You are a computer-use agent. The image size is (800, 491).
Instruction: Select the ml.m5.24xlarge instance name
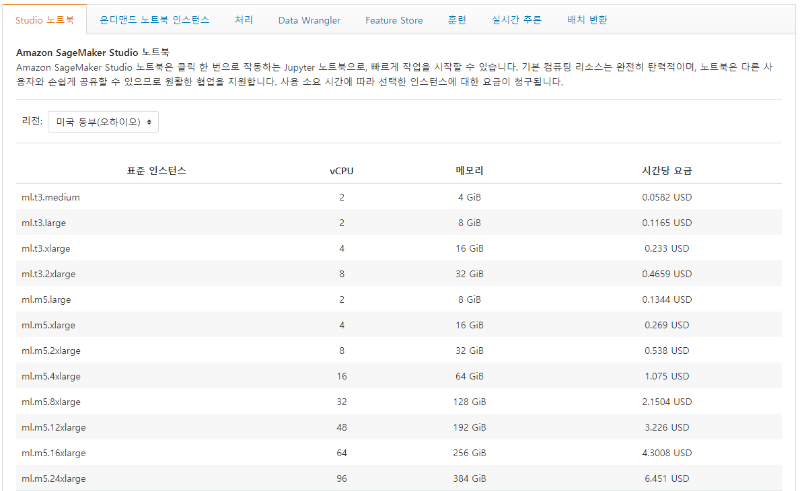point(54,478)
